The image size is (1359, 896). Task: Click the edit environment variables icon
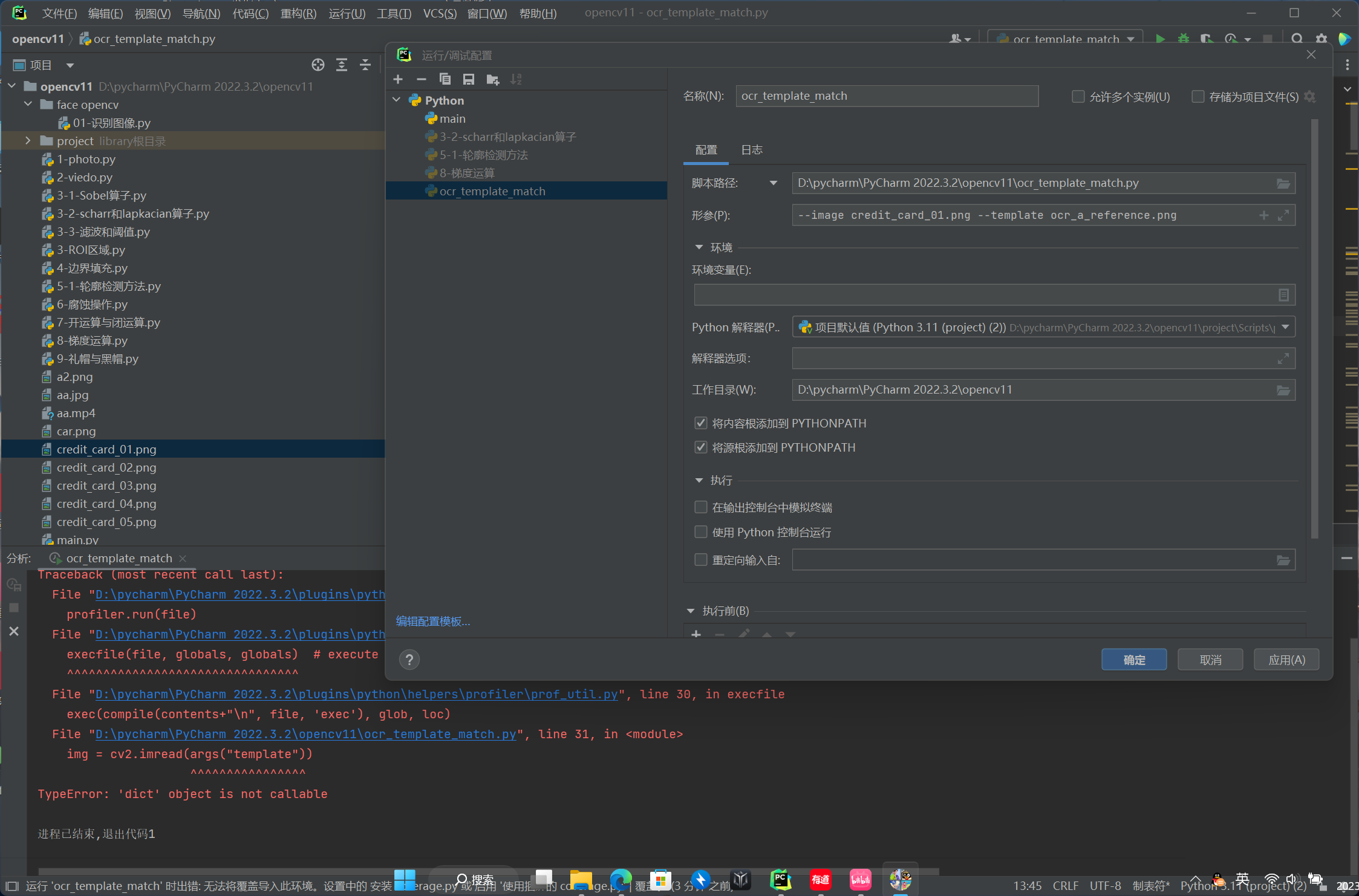1283,295
